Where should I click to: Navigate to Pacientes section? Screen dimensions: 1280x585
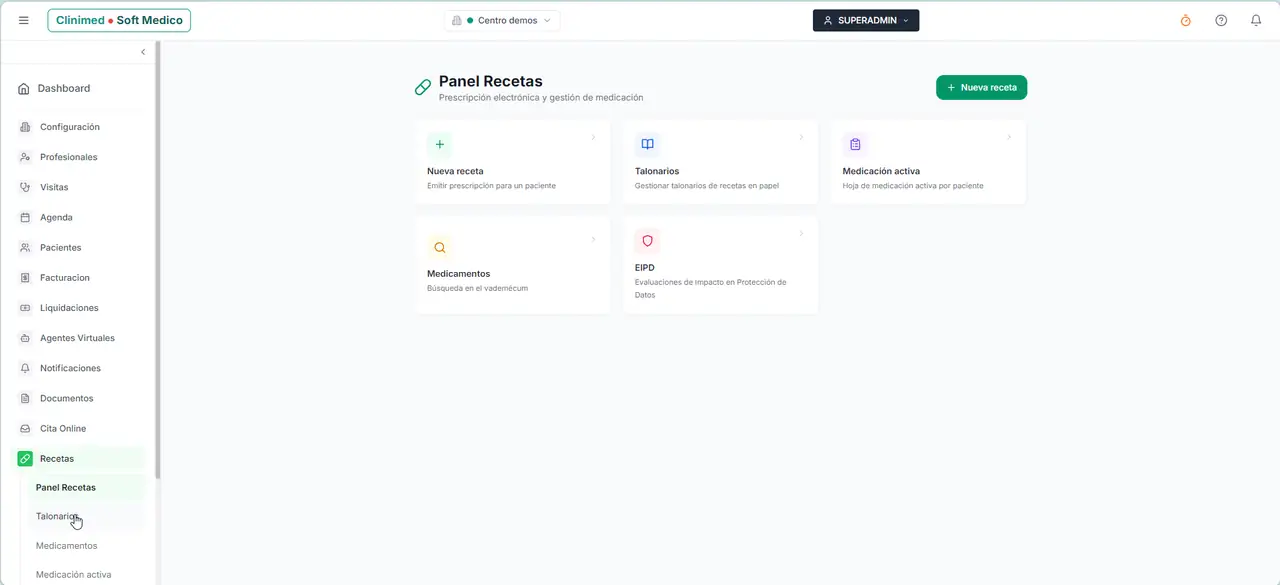click(x=61, y=247)
